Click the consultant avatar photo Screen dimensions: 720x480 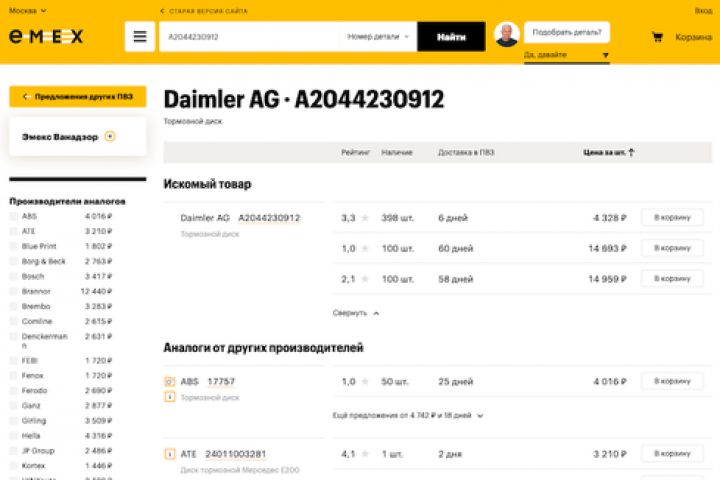pos(506,34)
